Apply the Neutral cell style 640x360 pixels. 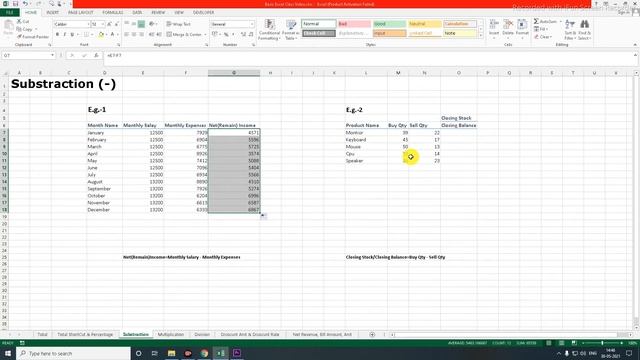pos(424,24)
